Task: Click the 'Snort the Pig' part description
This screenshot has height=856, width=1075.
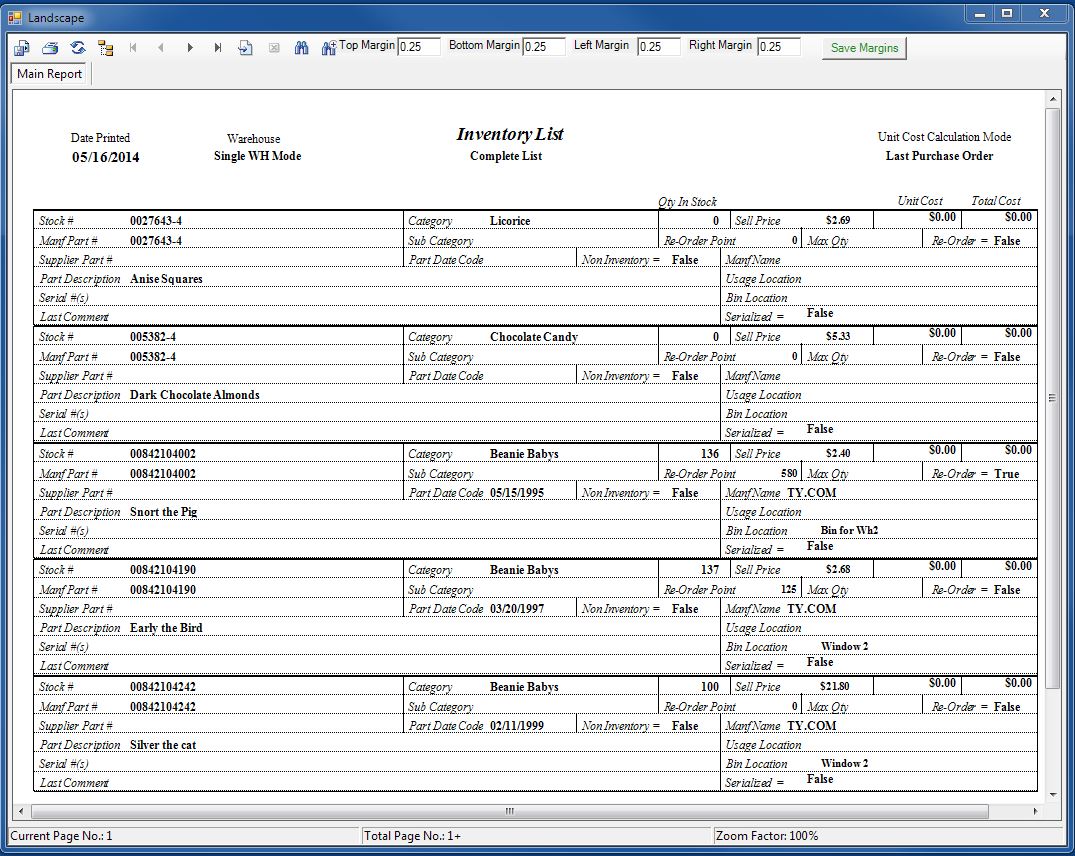Action: (x=163, y=512)
